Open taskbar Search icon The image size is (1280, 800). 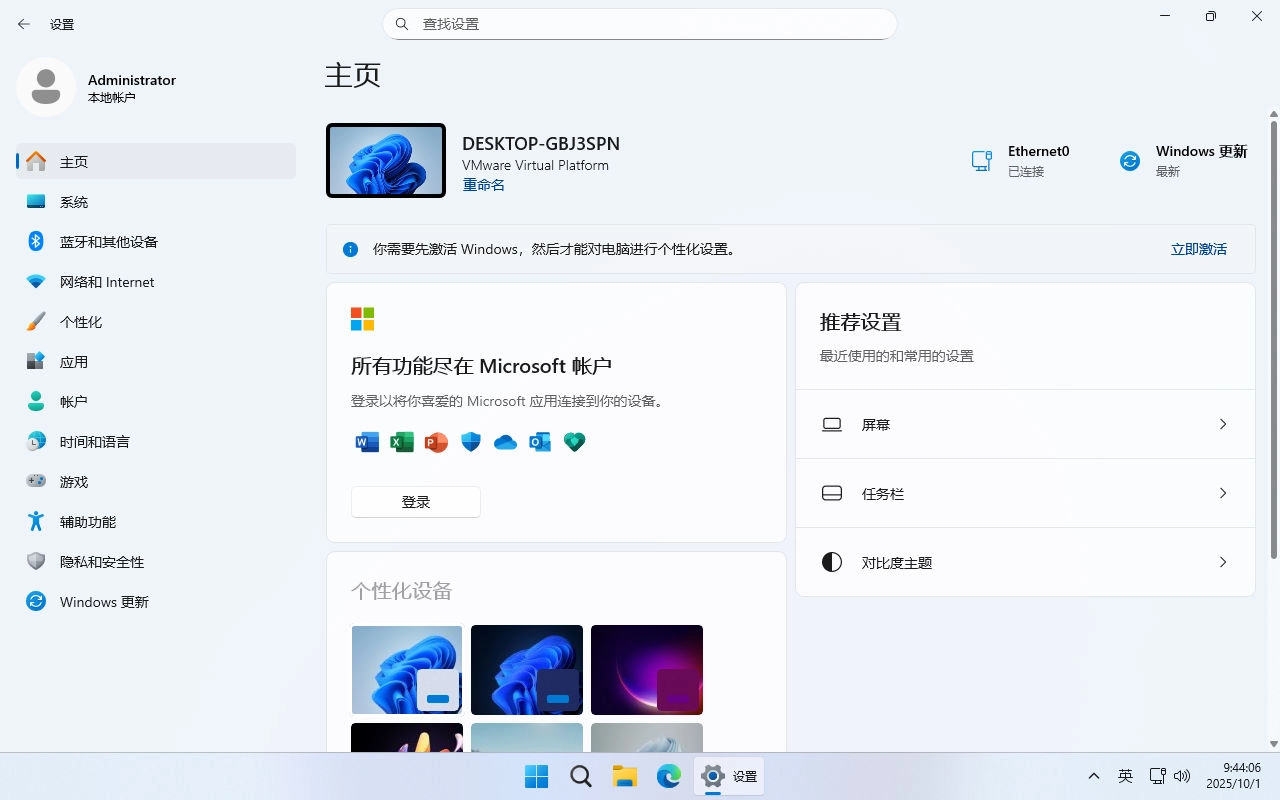tap(581, 776)
